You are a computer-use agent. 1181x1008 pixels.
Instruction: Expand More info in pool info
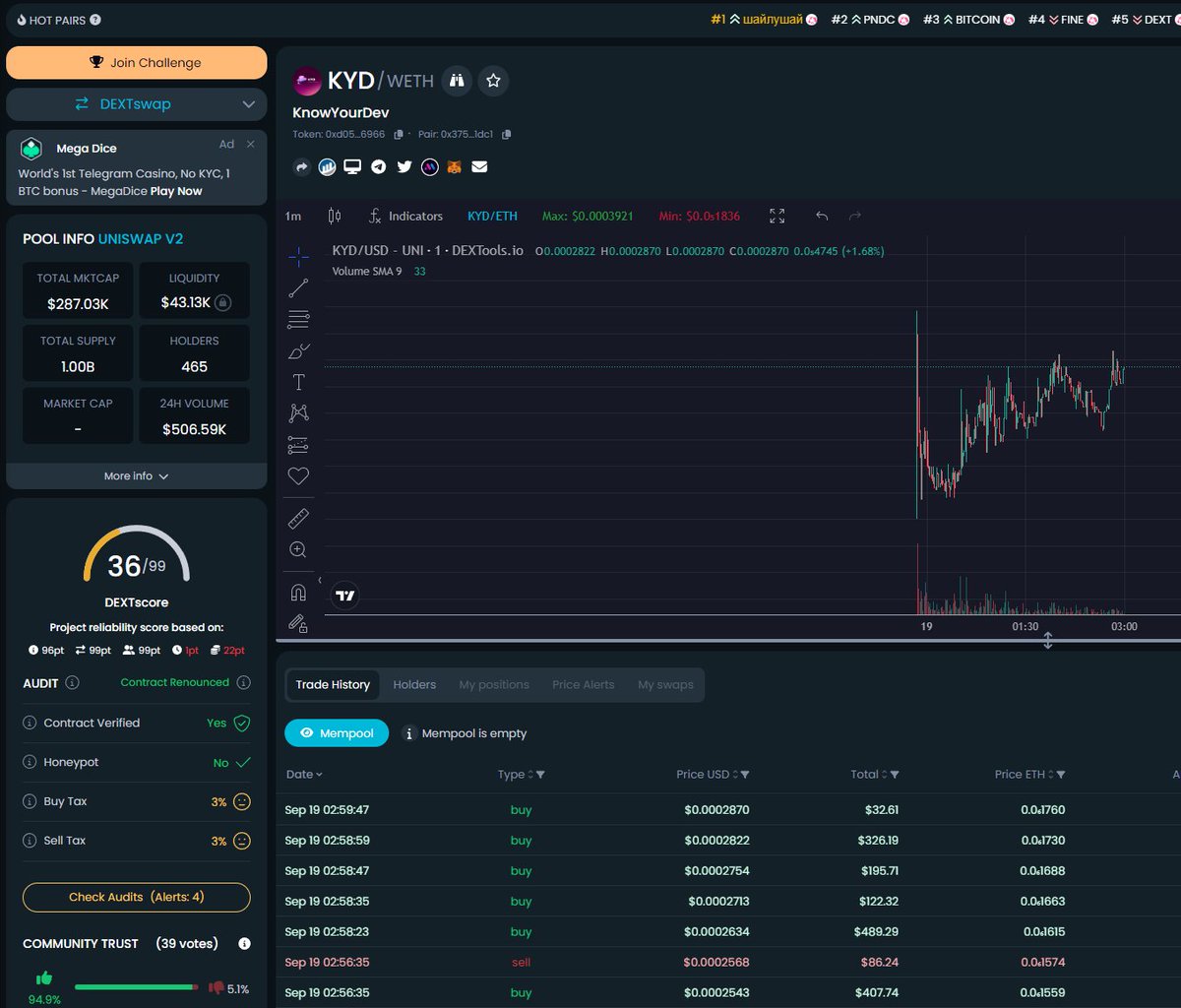(x=136, y=475)
